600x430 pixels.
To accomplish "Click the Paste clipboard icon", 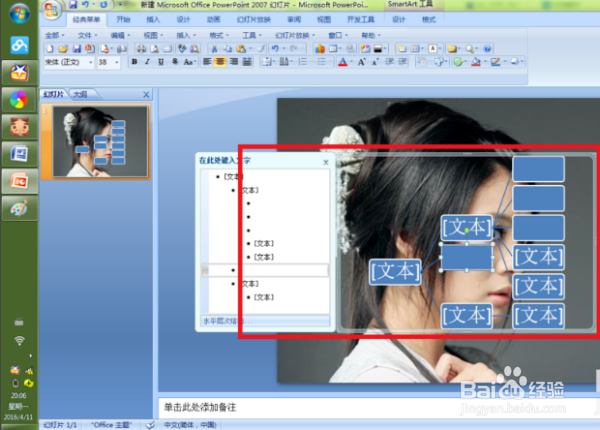I will (241, 49).
